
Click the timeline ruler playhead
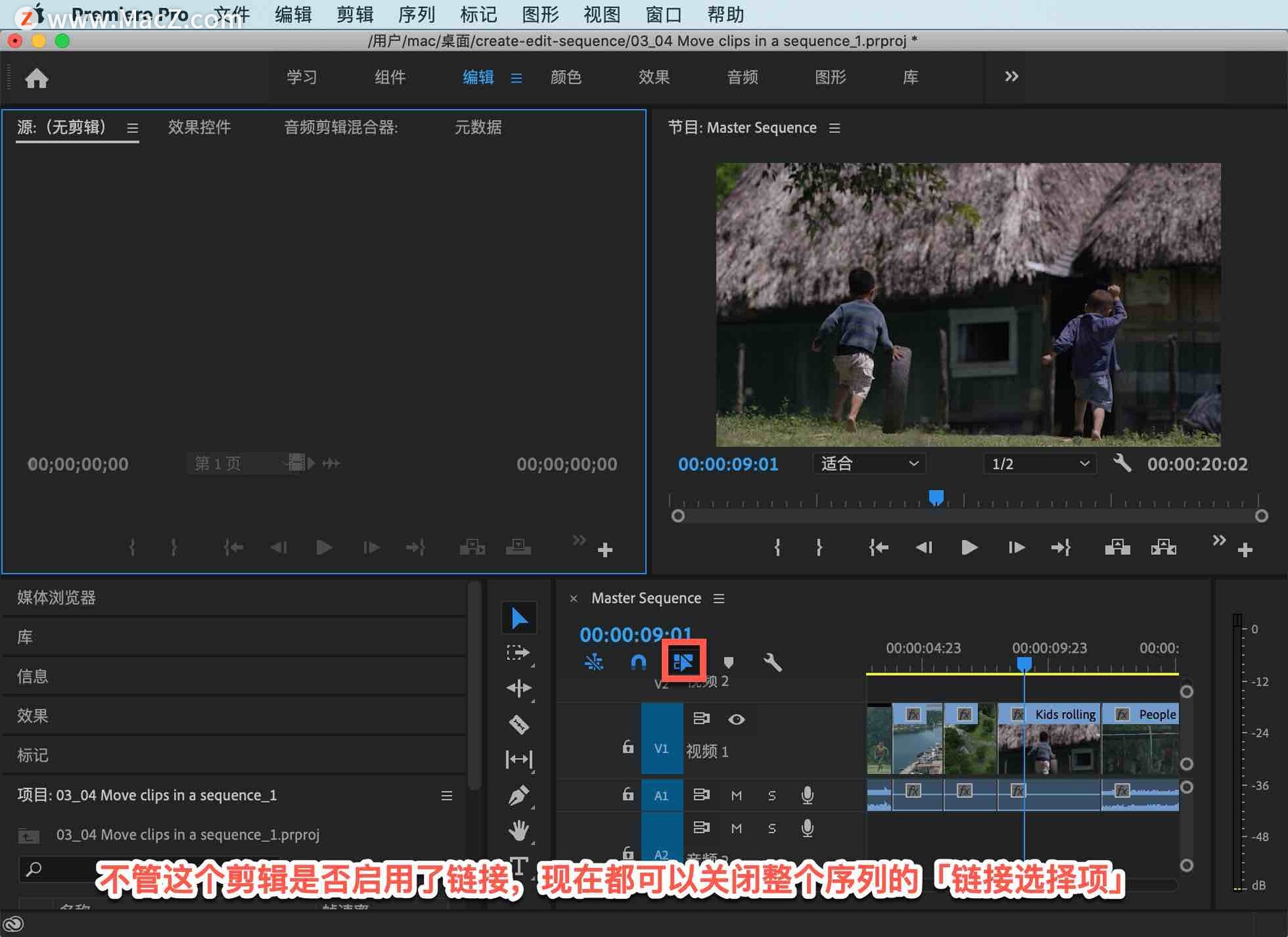pos(1024,663)
